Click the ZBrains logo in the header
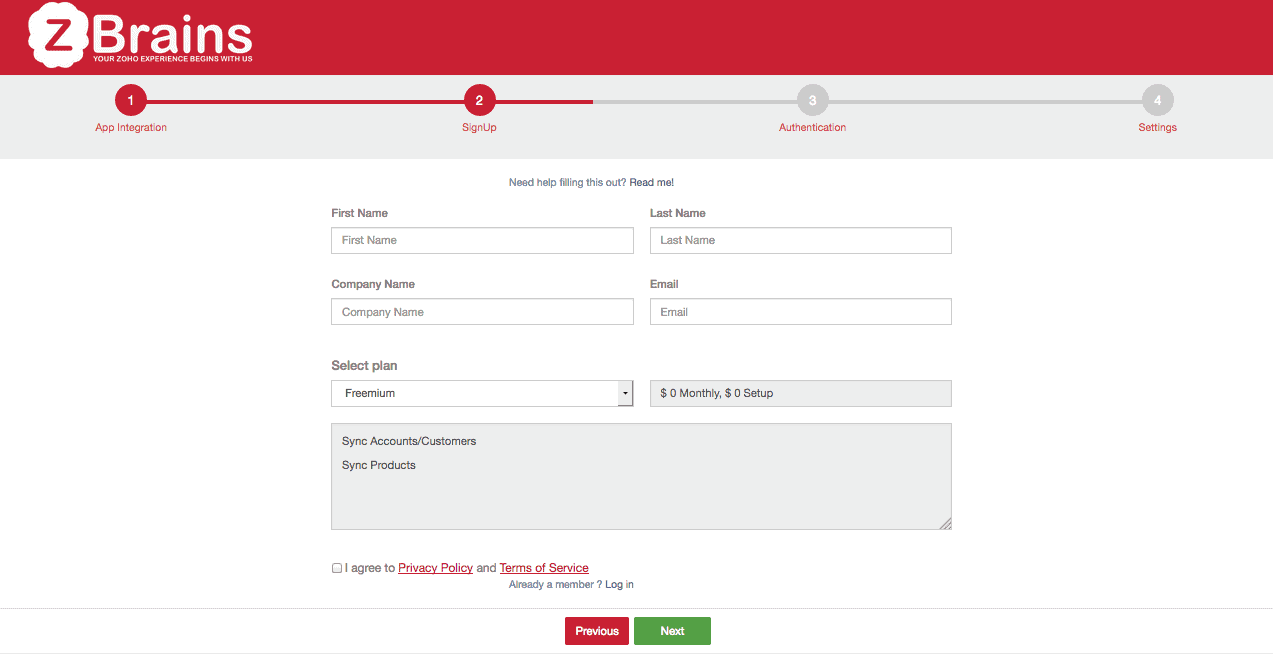 pyautogui.click(x=140, y=35)
